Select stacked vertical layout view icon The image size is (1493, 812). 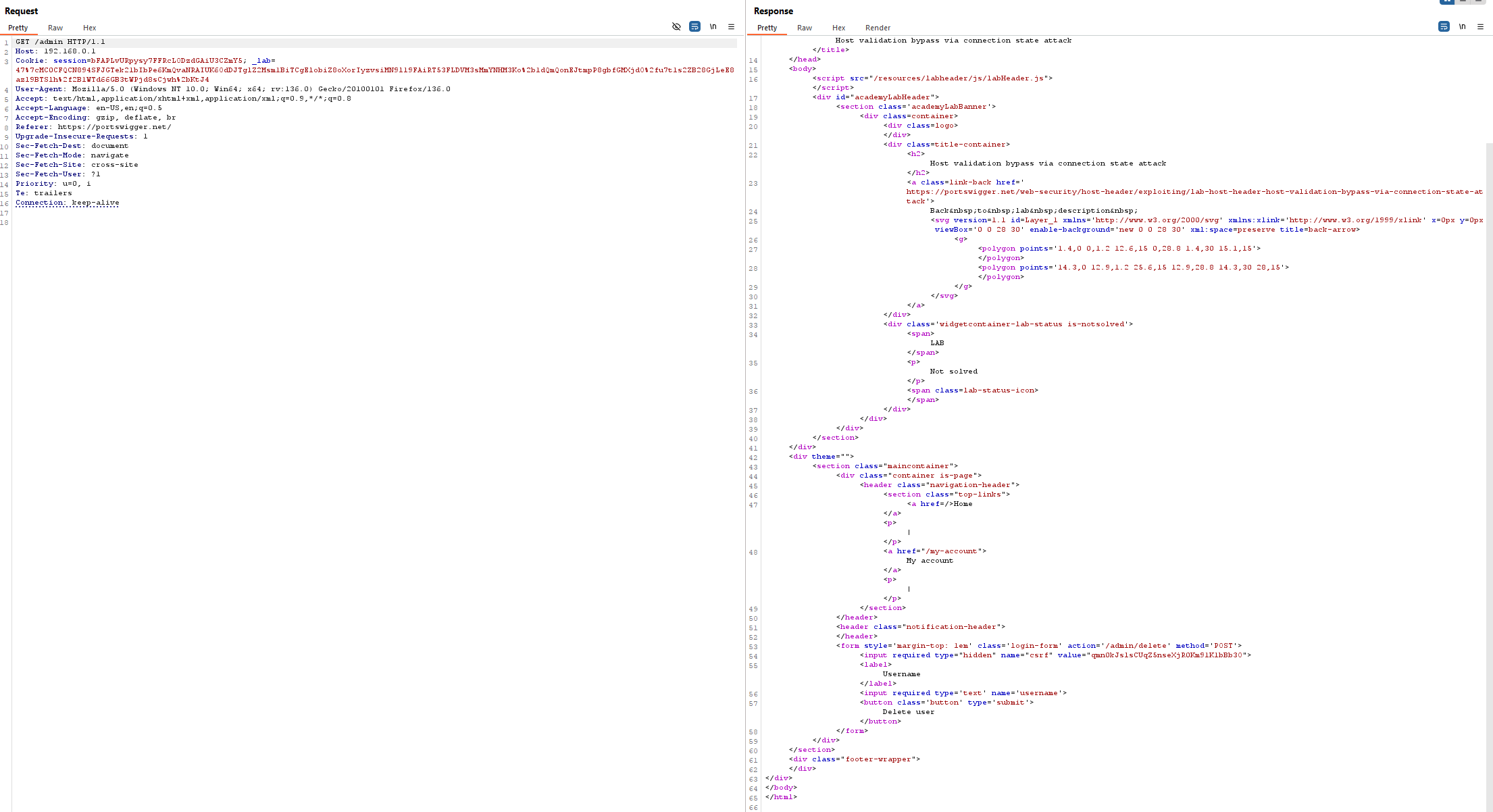(1463, 2)
